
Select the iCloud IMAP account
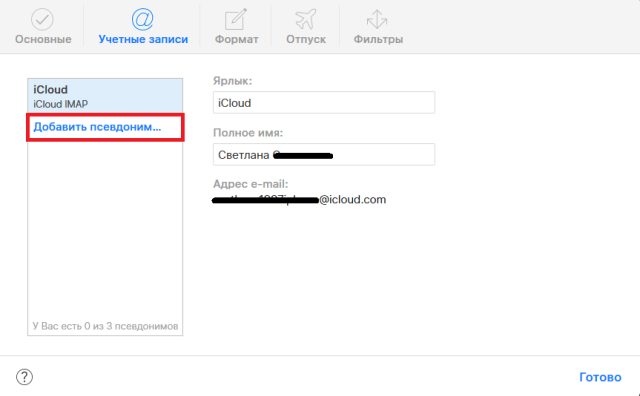coord(105,96)
